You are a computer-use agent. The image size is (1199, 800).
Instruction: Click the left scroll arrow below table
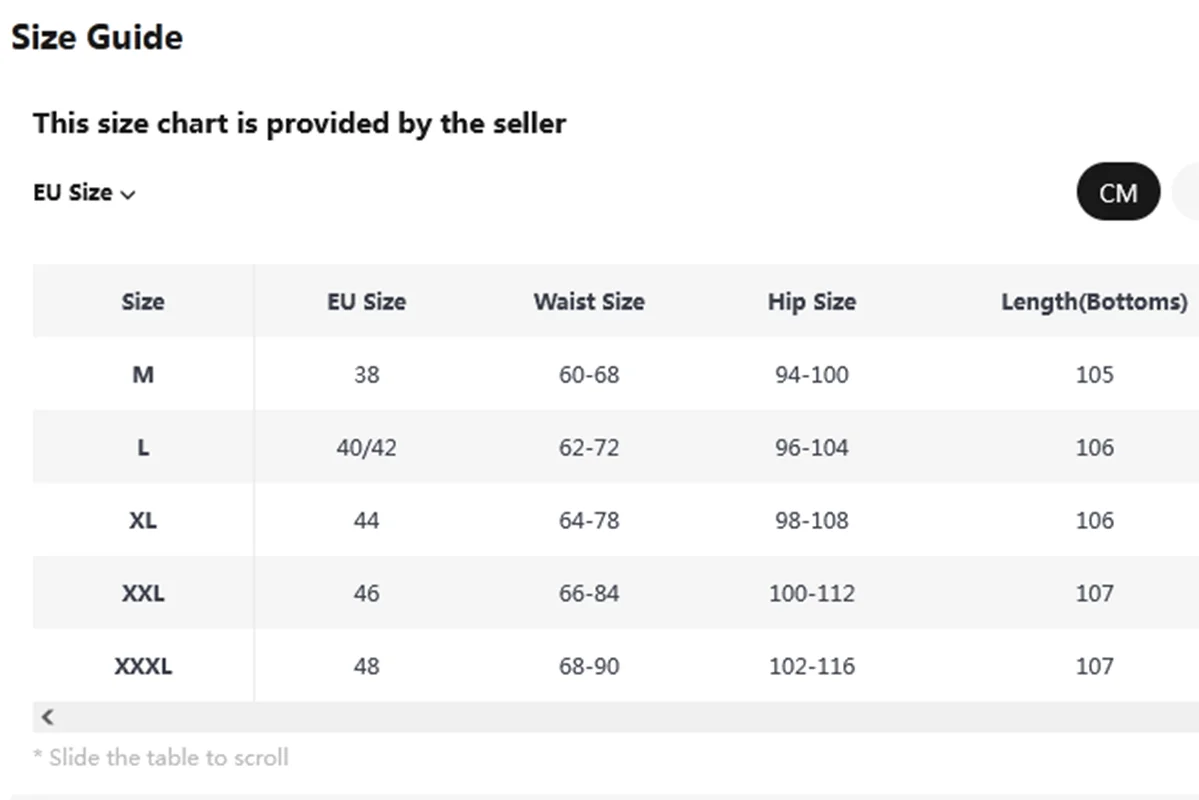47,717
